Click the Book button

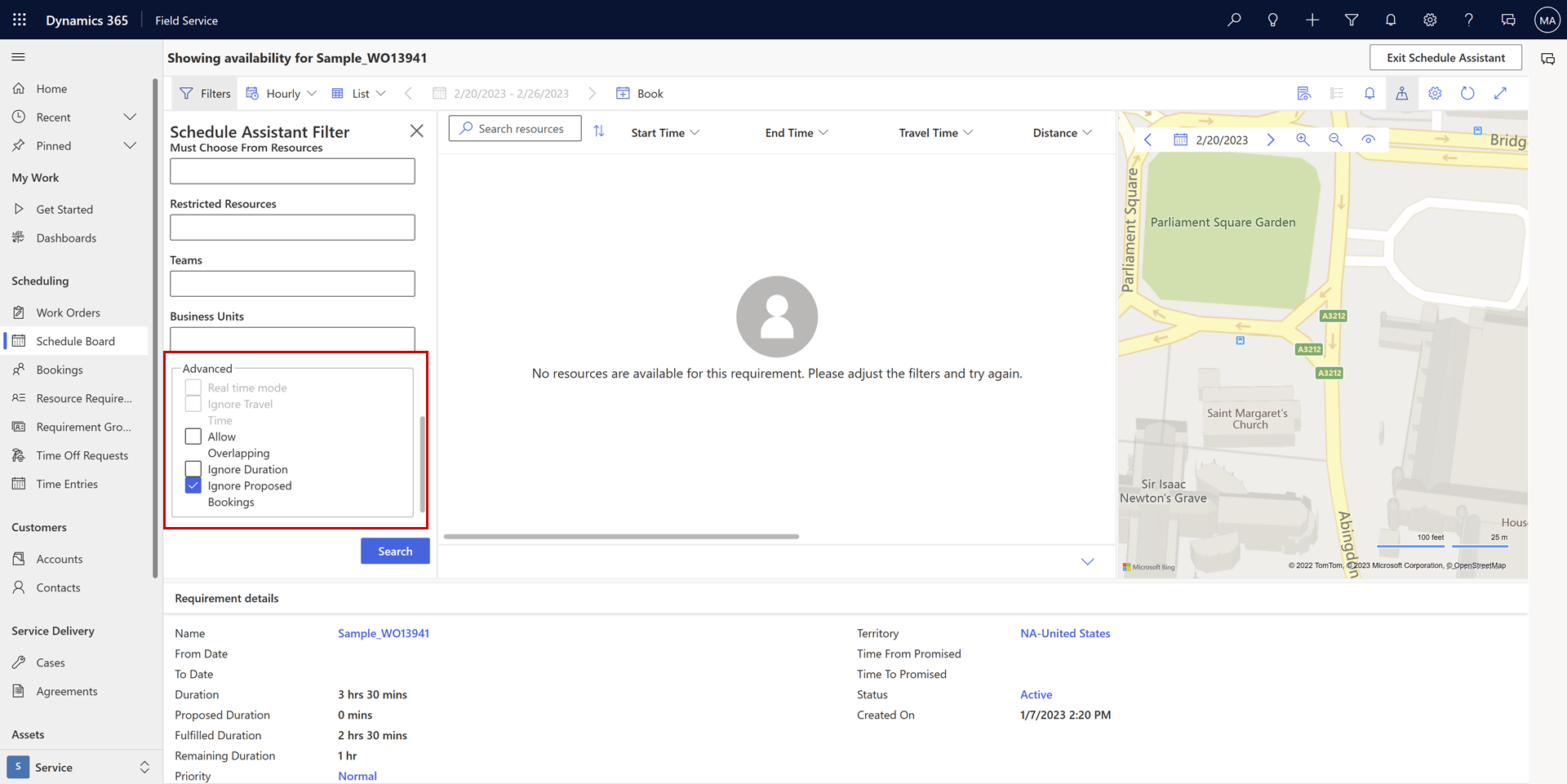(640, 93)
